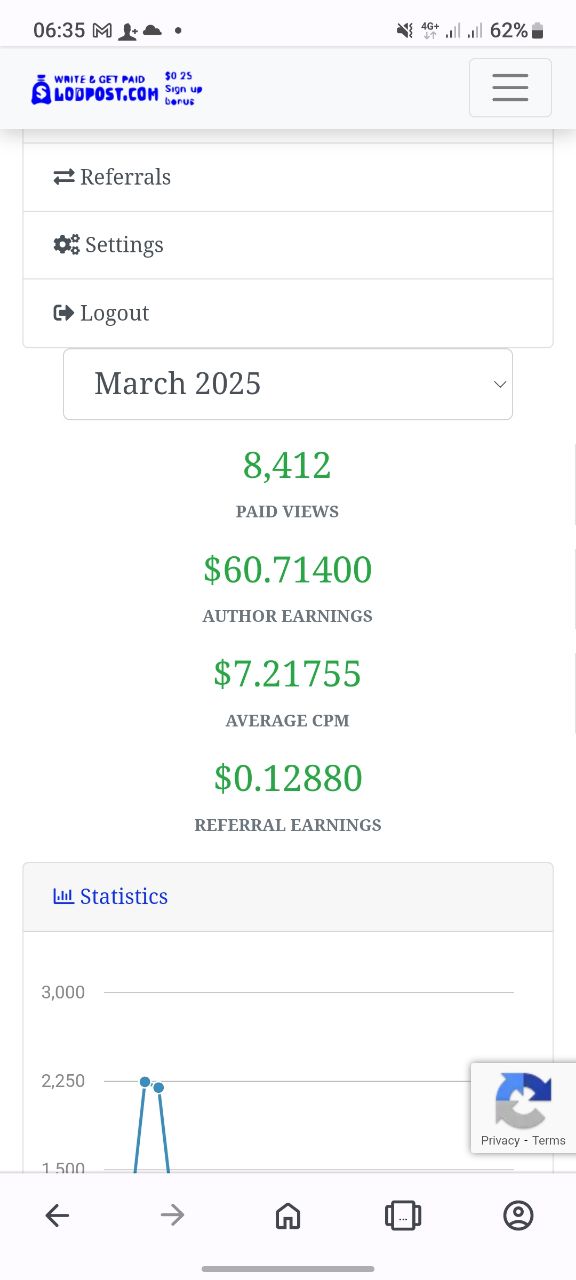Screen dimensions: 576x1280
Task: Expand the month selector chevron arrow
Action: 500,384
